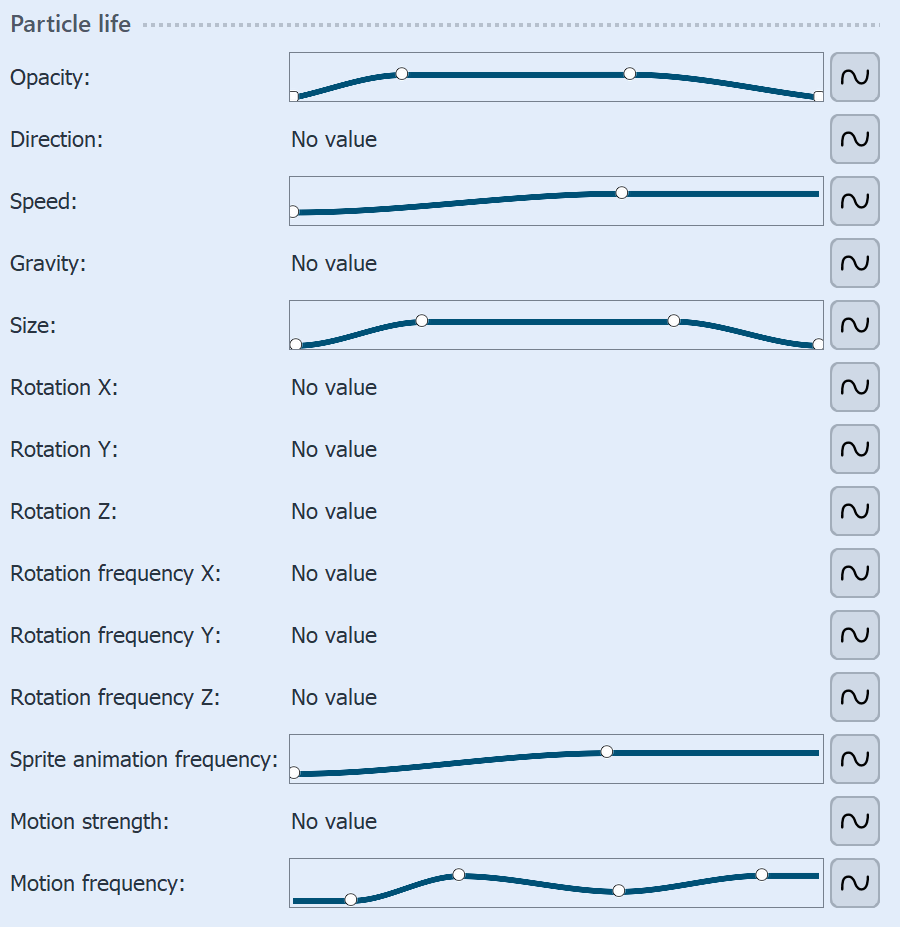Screen dimensions: 900x927
Task: Open the curve editor for Speed
Action: pos(854,201)
